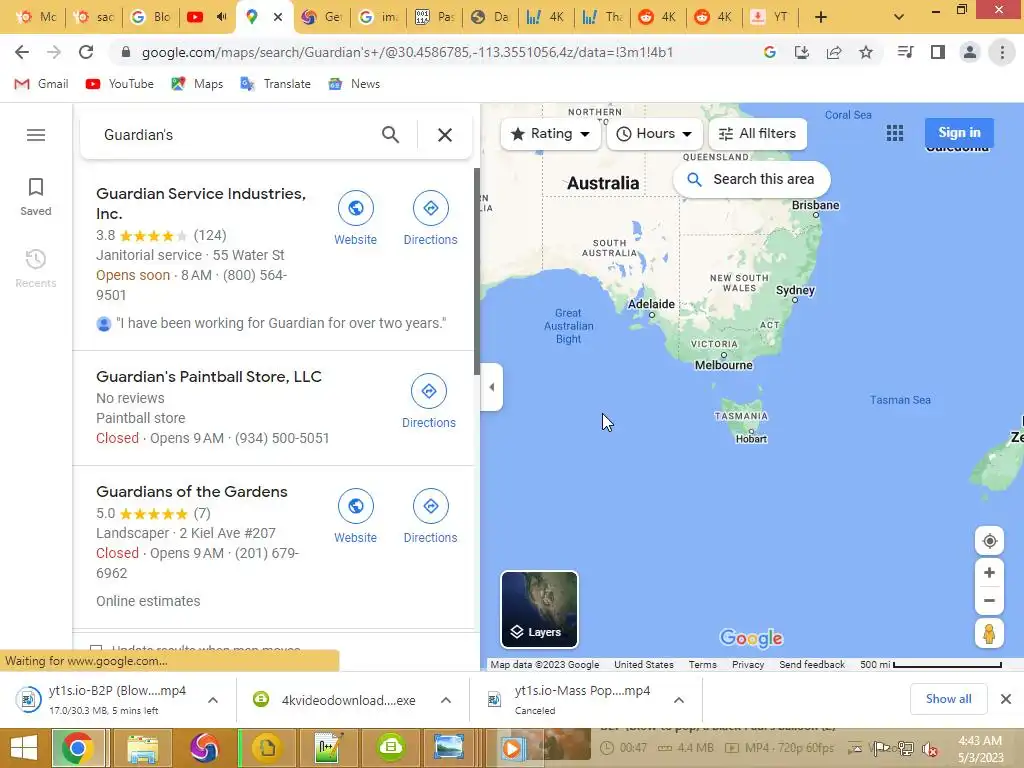Go back in browser history
This screenshot has width=1024, height=768.
(22, 52)
